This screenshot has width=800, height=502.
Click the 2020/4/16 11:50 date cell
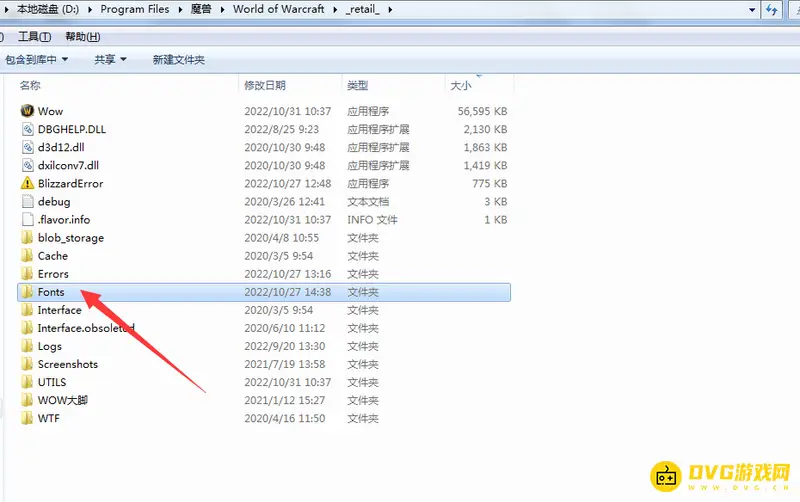pos(285,418)
